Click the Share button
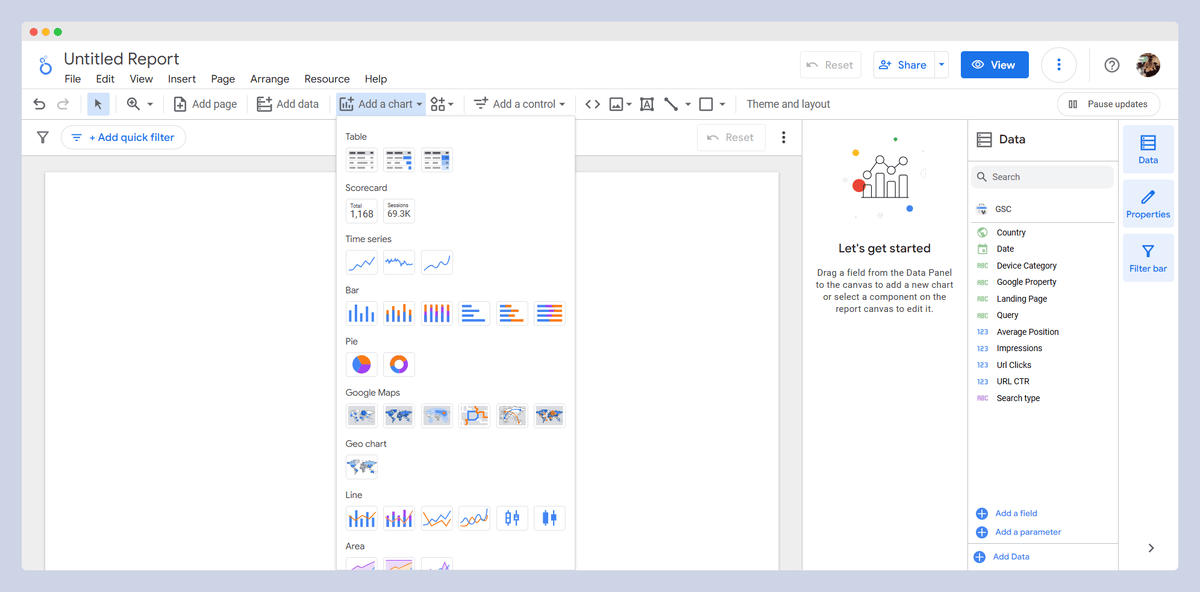This screenshot has height=592, width=1200. [903, 65]
